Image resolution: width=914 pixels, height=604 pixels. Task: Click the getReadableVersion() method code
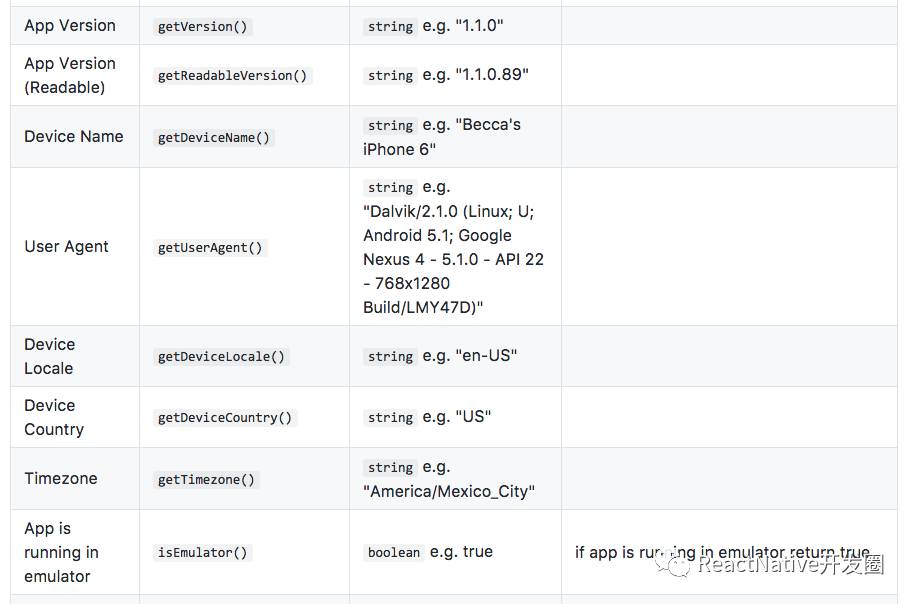pyautogui.click(x=233, y=76)
